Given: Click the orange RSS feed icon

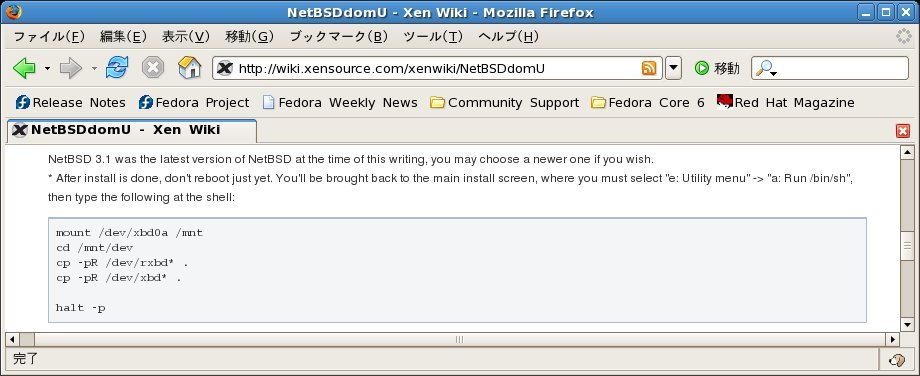Looking at the screenshot, I should click(649, 68).
